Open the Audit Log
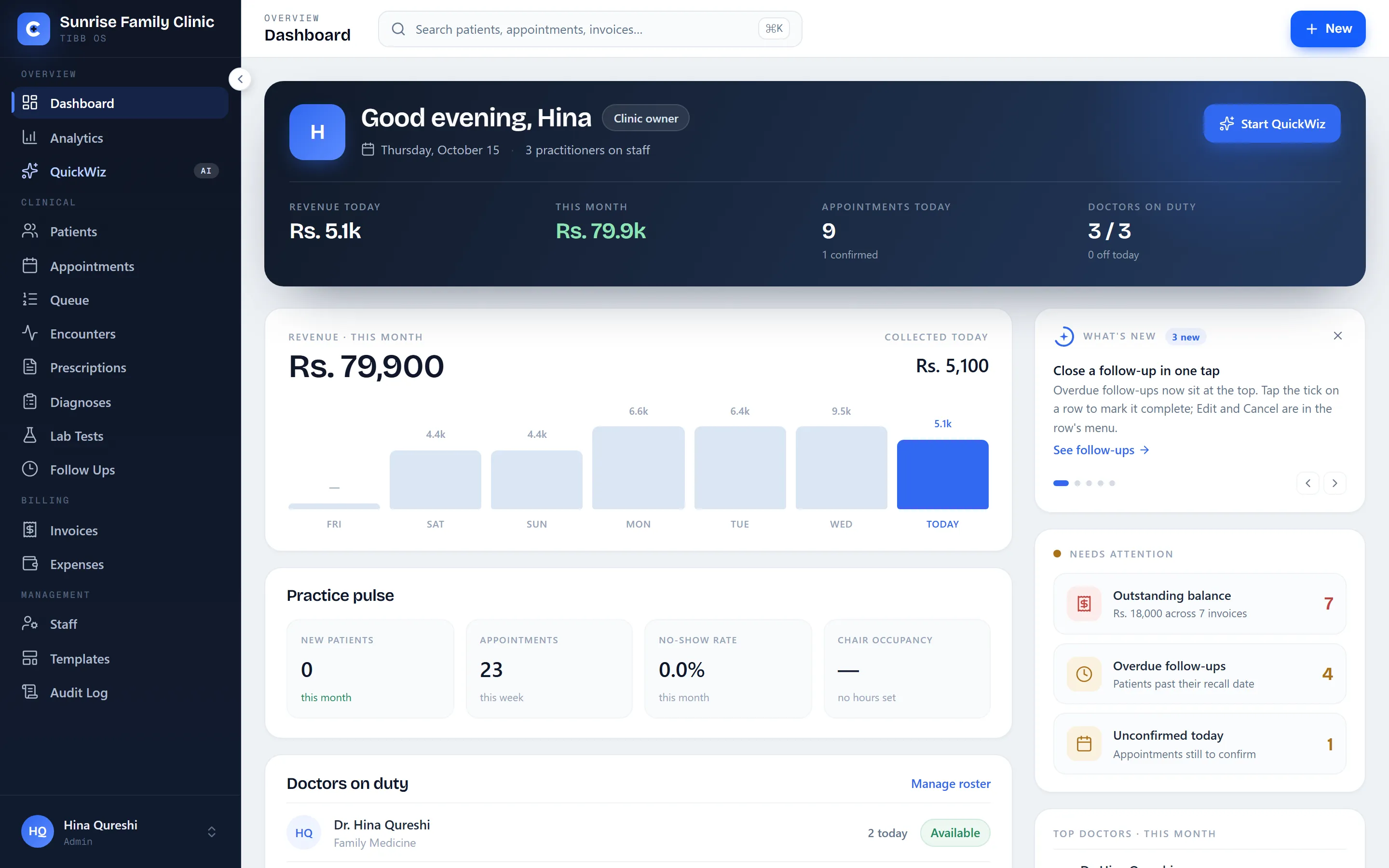This screenshot has height=868, width=1389. [120, 692]
